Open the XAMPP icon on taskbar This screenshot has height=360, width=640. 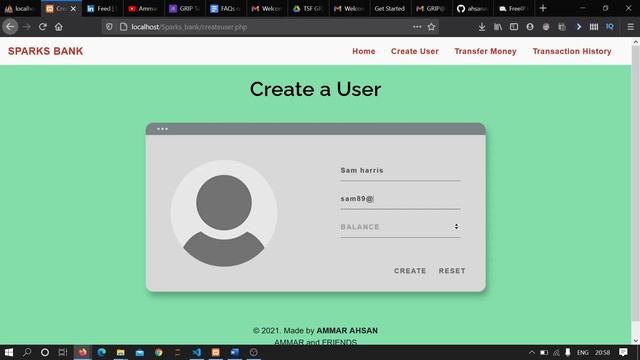click(216, 352)
